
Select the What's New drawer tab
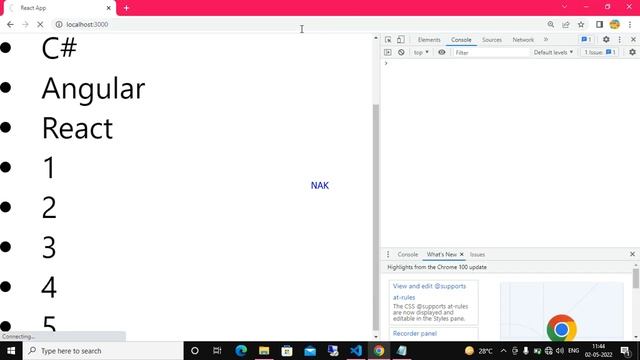(x=441, y=254)
